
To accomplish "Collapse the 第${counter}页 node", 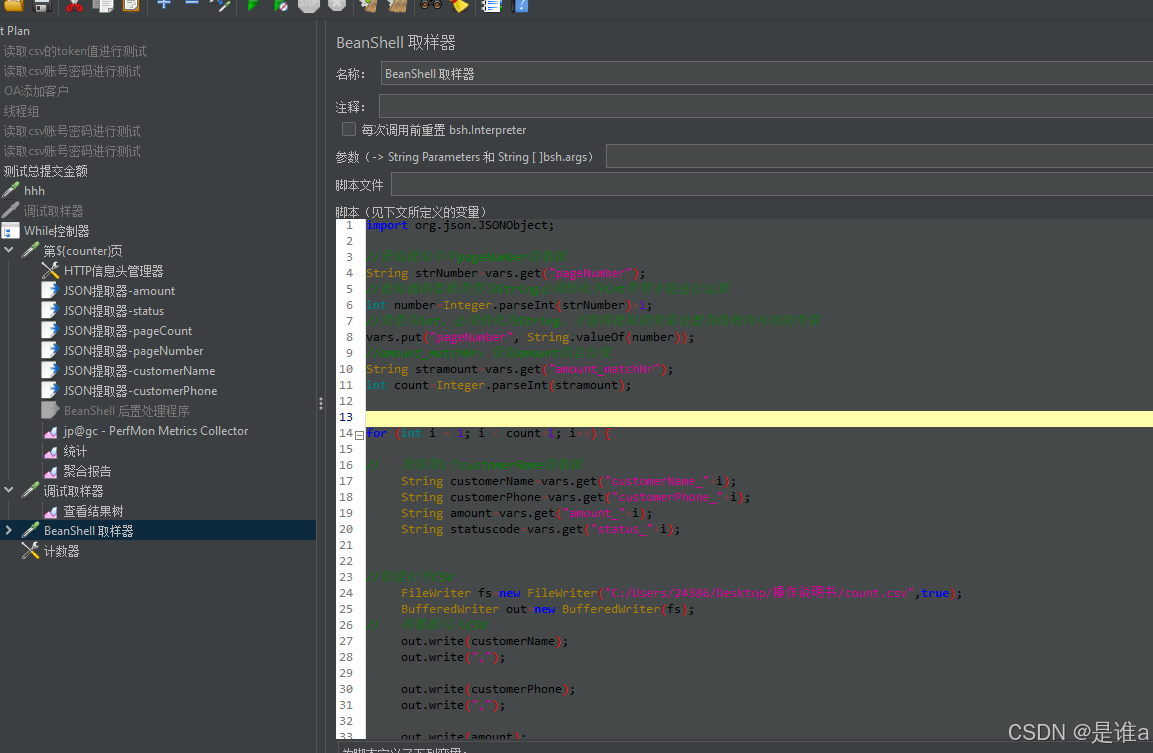I will pyautogui.click(x=8, y=250).
